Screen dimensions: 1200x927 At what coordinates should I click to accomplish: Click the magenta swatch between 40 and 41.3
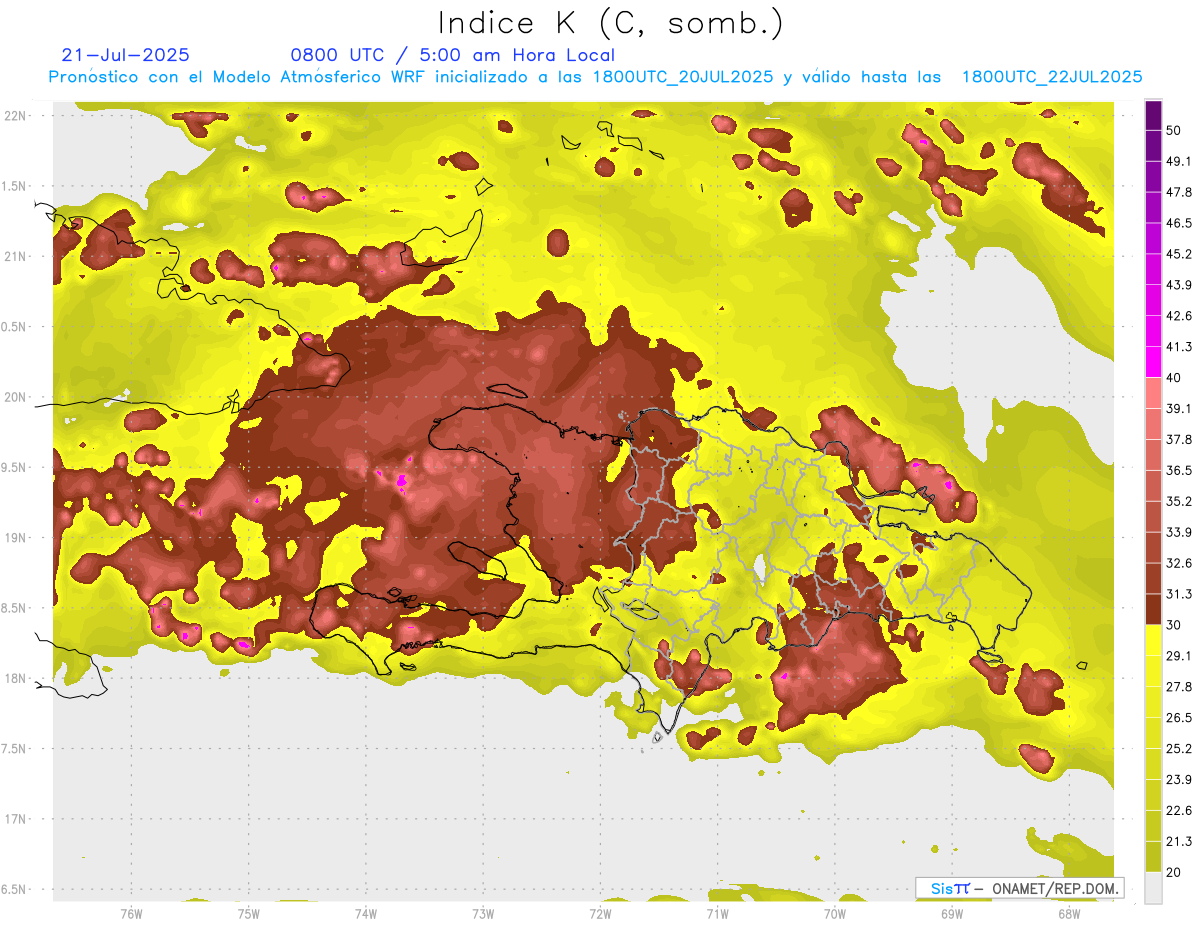pyautogui.click(x=1153, y=361)
